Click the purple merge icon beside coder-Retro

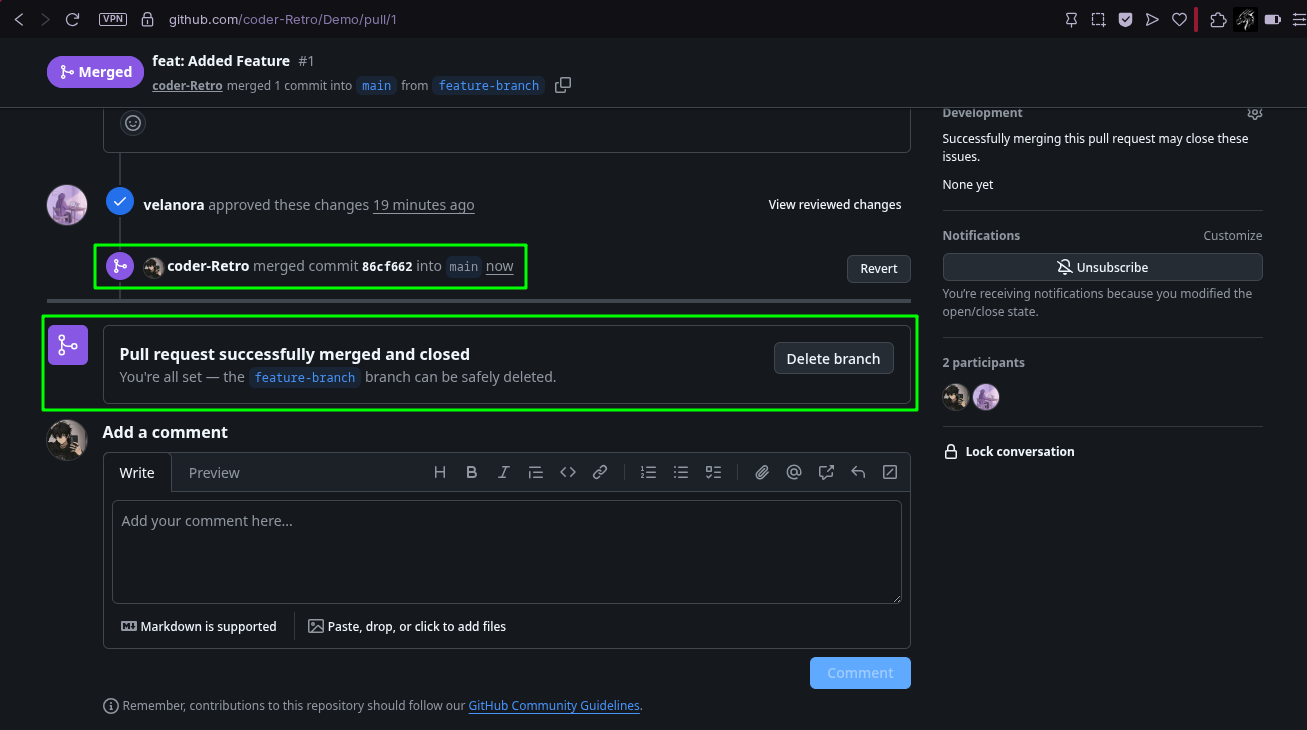coord(120,266)
